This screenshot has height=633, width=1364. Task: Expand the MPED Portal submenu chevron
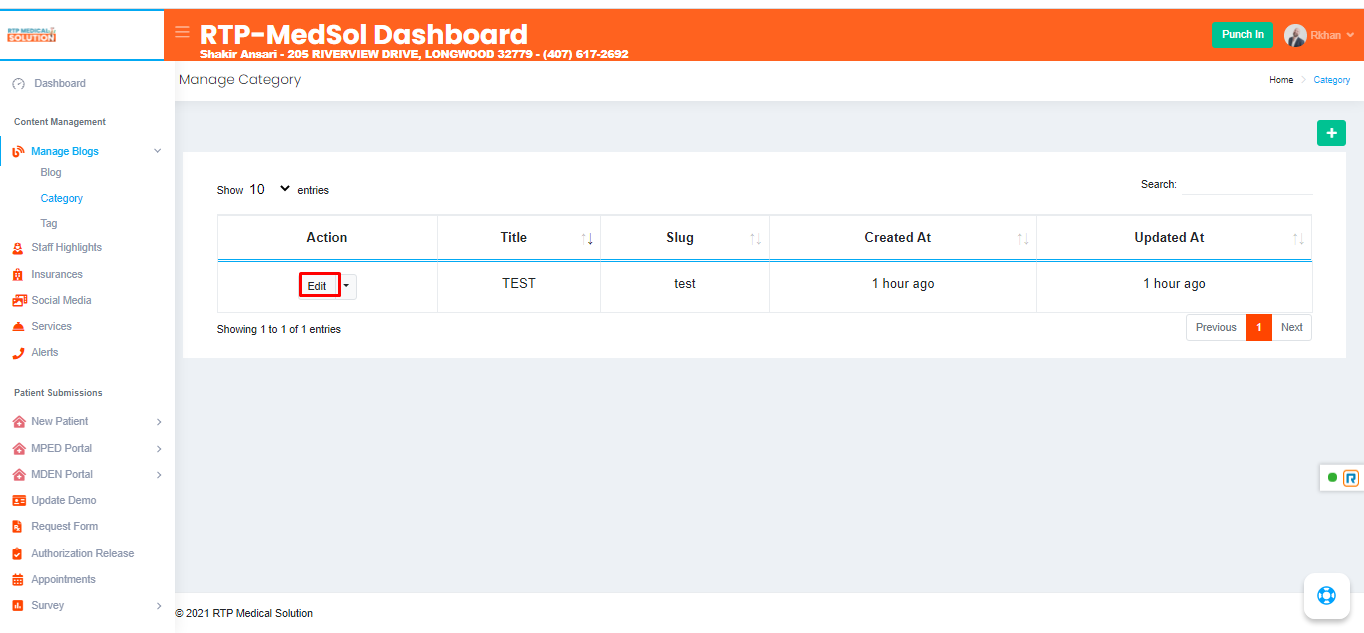(159, 449)
